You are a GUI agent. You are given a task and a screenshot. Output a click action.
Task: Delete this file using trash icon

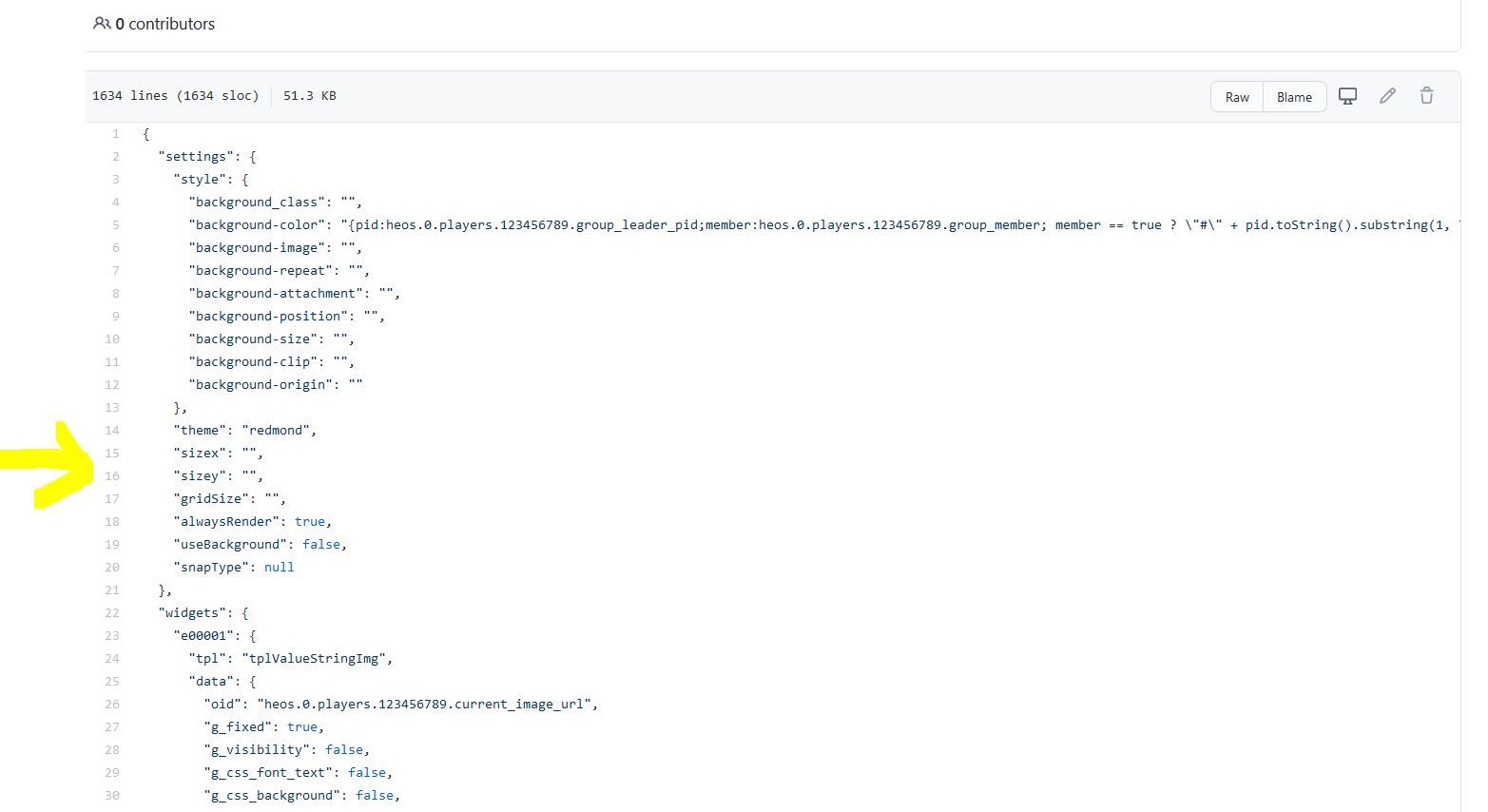1426,96
